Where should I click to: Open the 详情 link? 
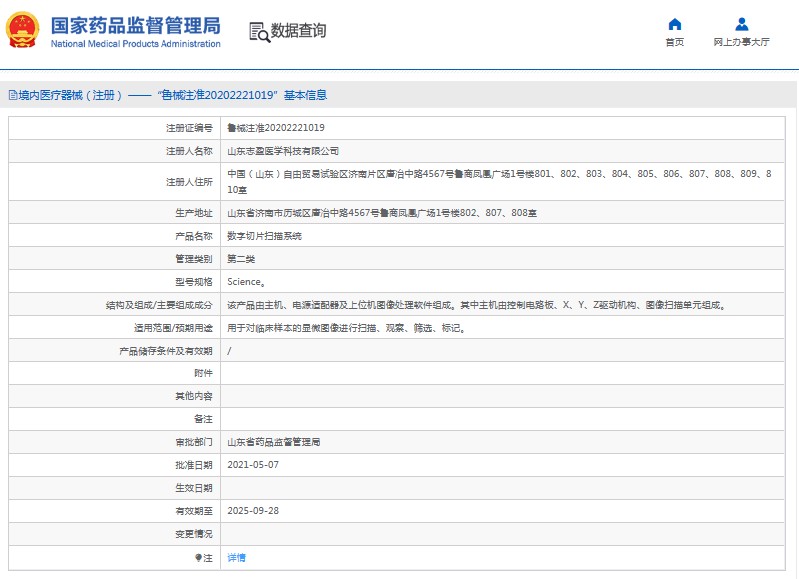236,558
